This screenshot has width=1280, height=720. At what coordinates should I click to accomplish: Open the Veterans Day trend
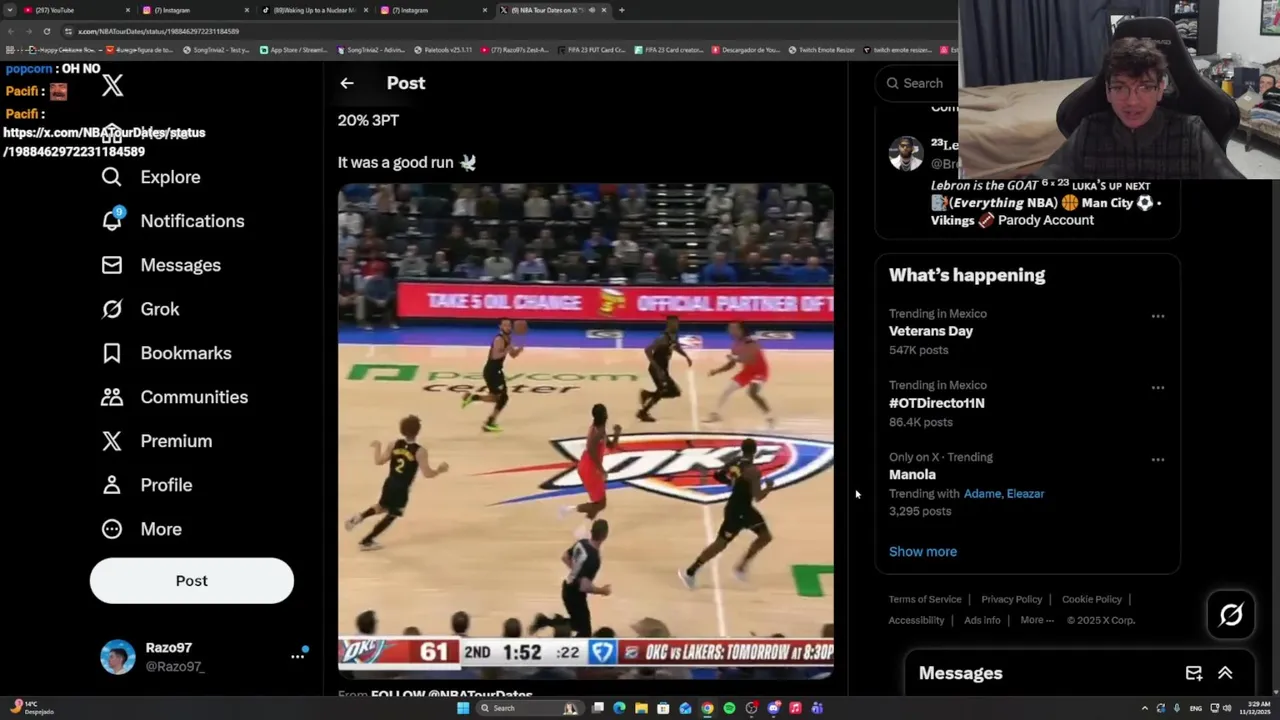[x=1027, y=332]
